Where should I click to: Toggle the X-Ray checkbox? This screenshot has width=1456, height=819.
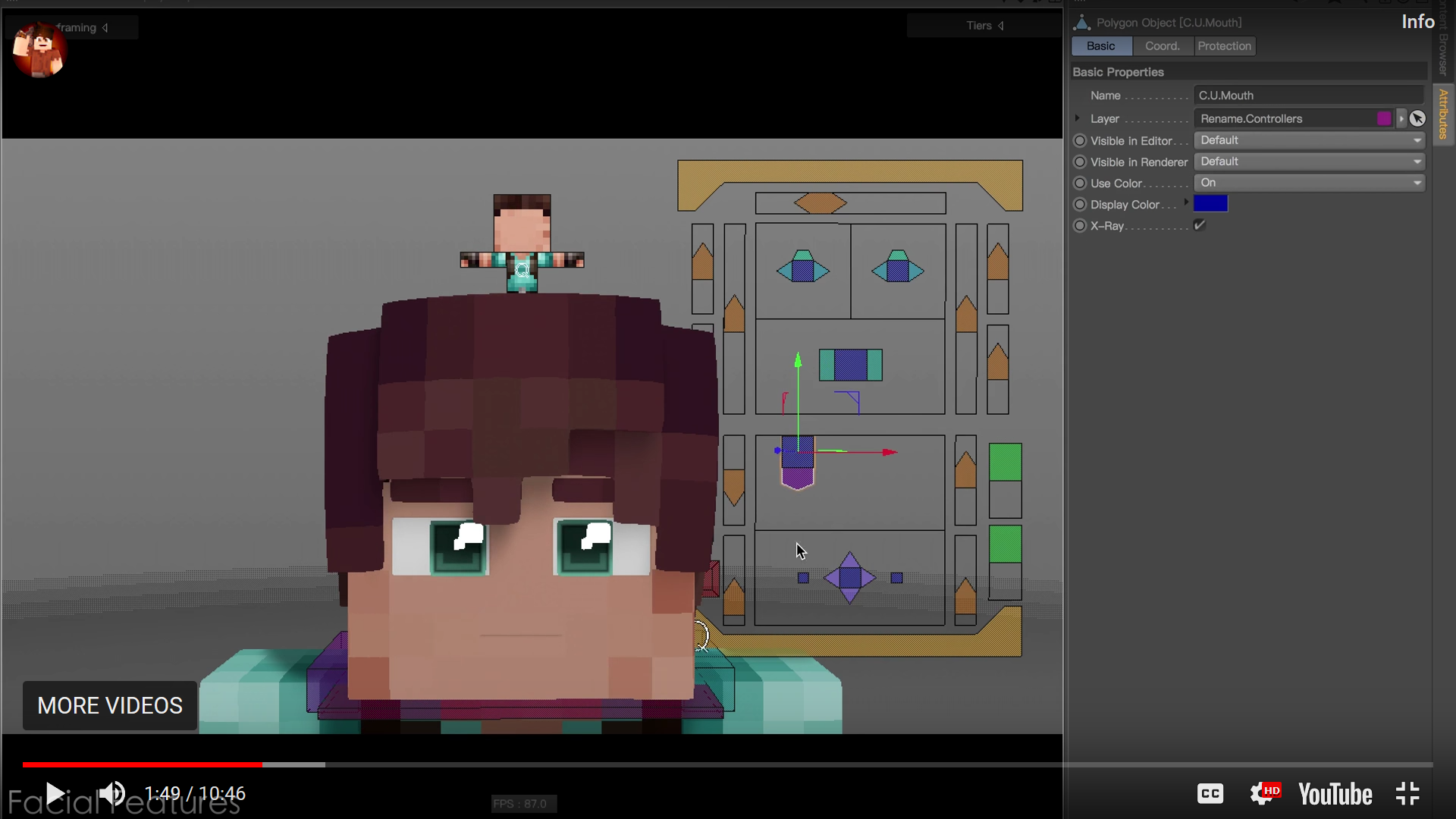pos(1200,224)
